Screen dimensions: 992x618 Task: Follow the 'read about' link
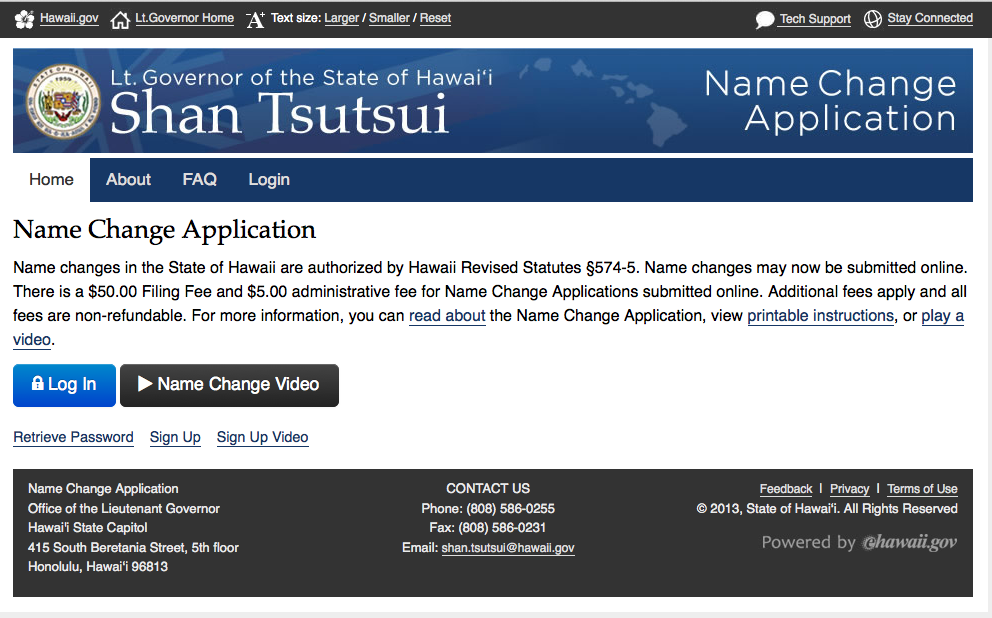pyautogui.click(x=447, y=316)
